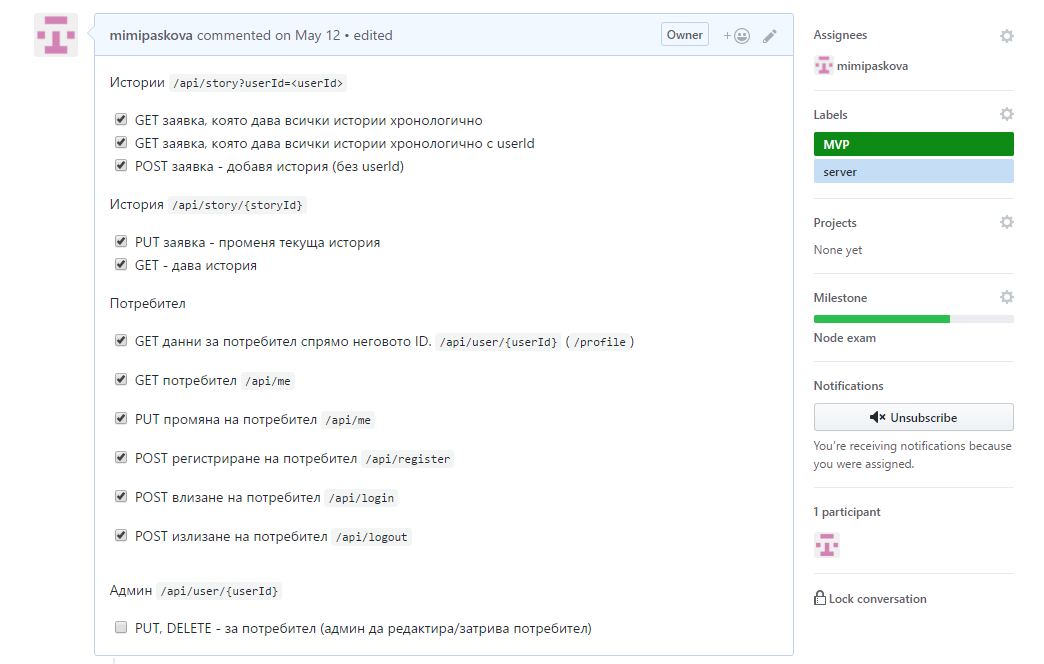The height and width of the screenshot is (664, 1044).
Task: Open mimipaskova author profile link
Action: coord(151,35)
